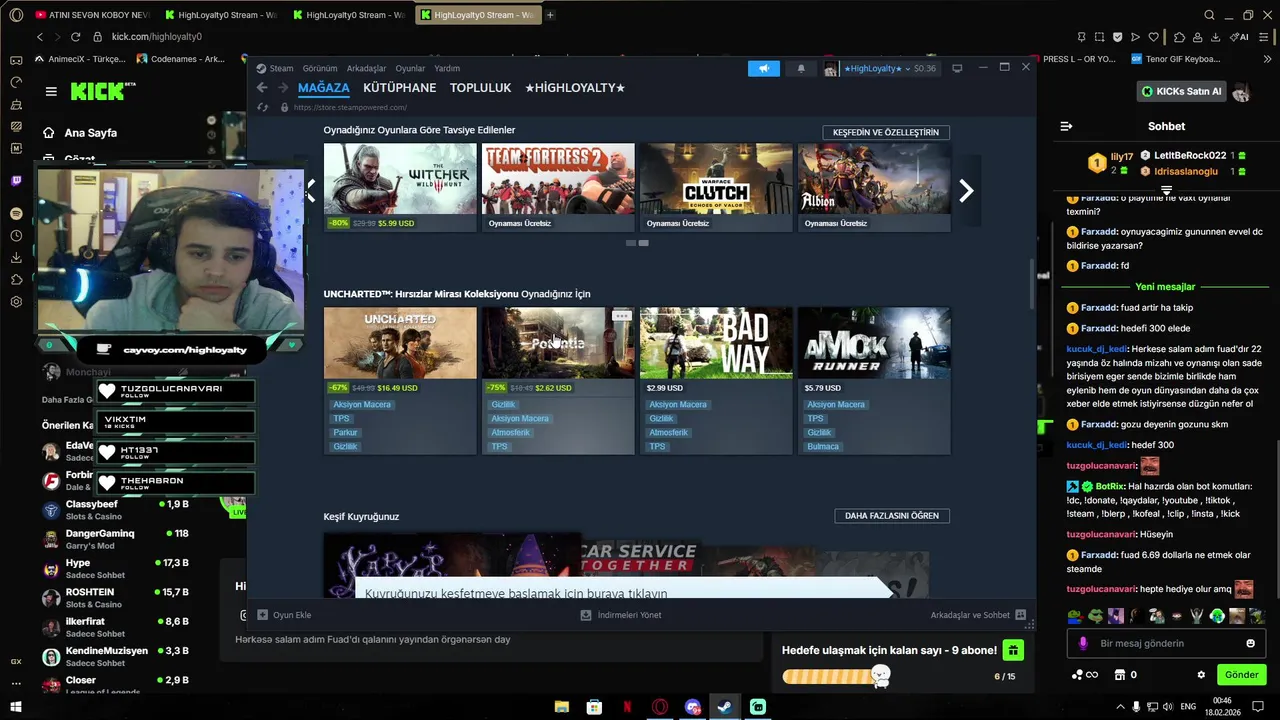Open Opera extensions cube icon

(1179, 37)
